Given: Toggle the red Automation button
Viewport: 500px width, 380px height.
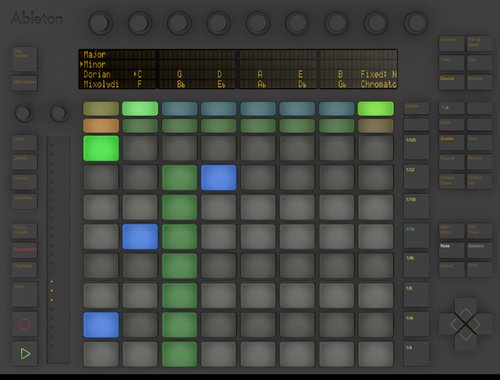Looking at the screenshot, I should [x=25, y=251].
